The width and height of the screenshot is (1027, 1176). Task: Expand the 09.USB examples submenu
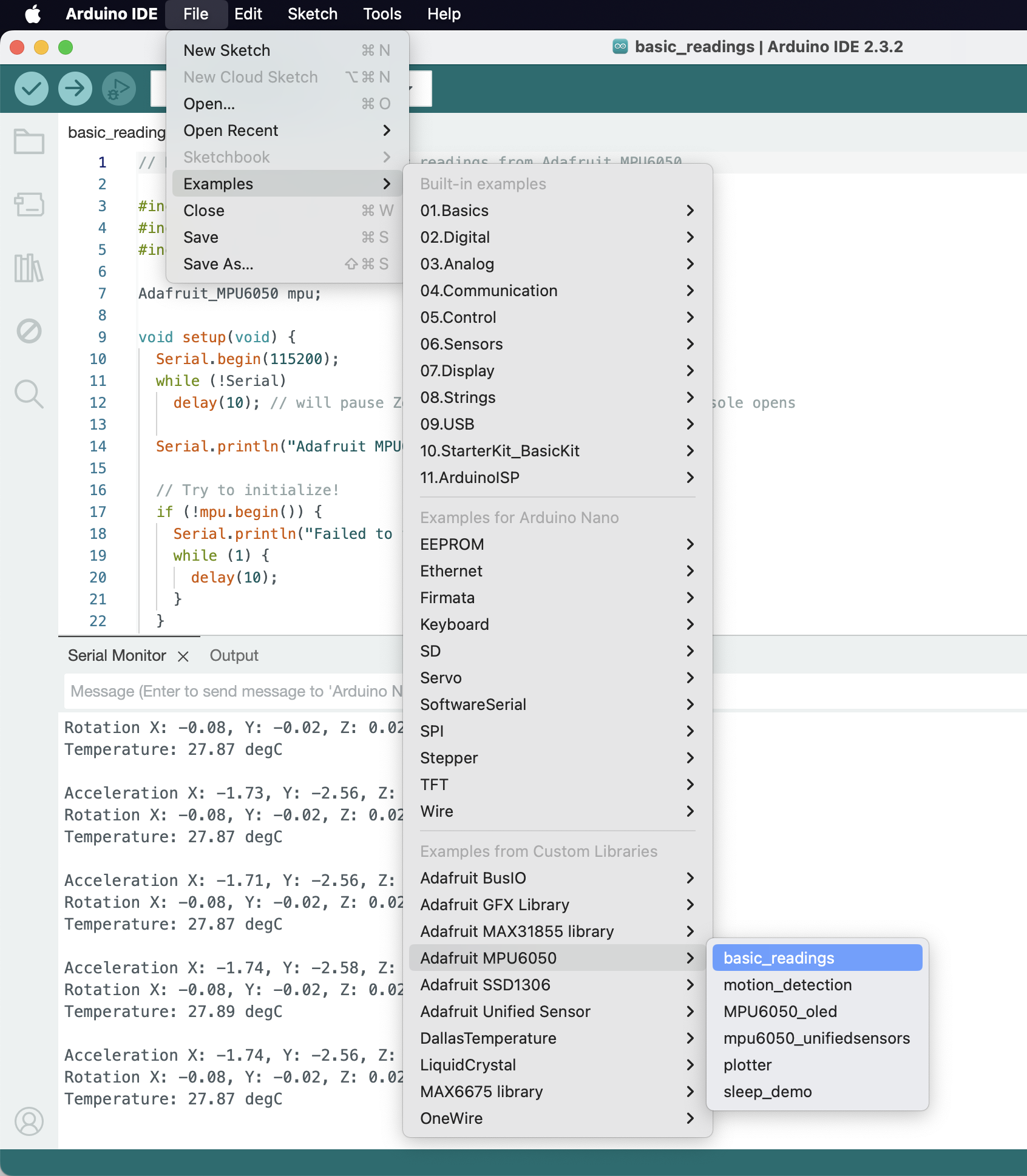coord(557,424)
